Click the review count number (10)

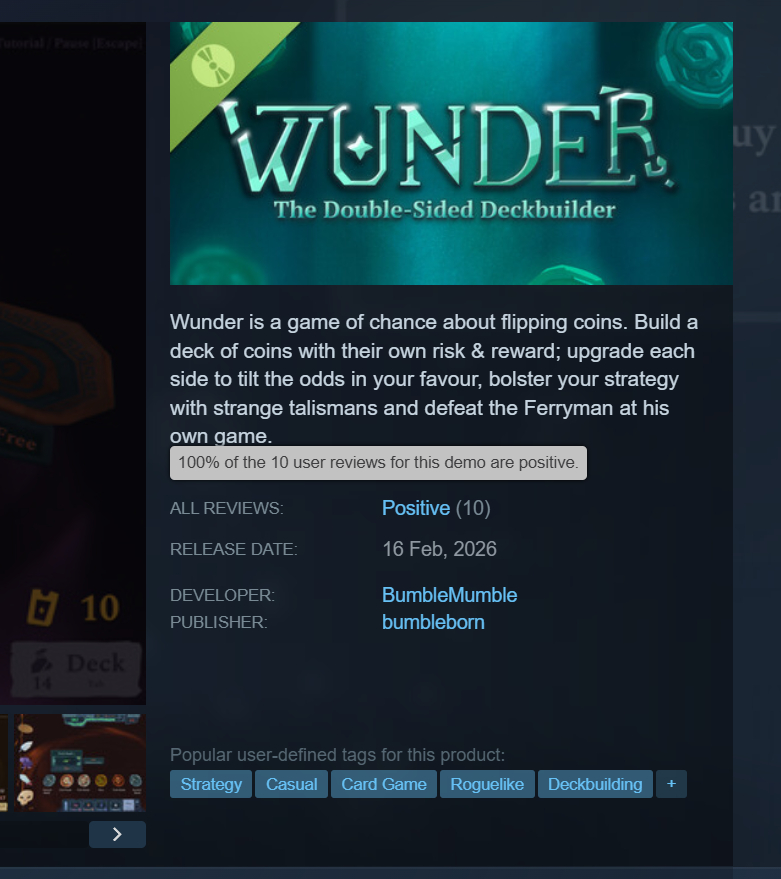point(473,508)
